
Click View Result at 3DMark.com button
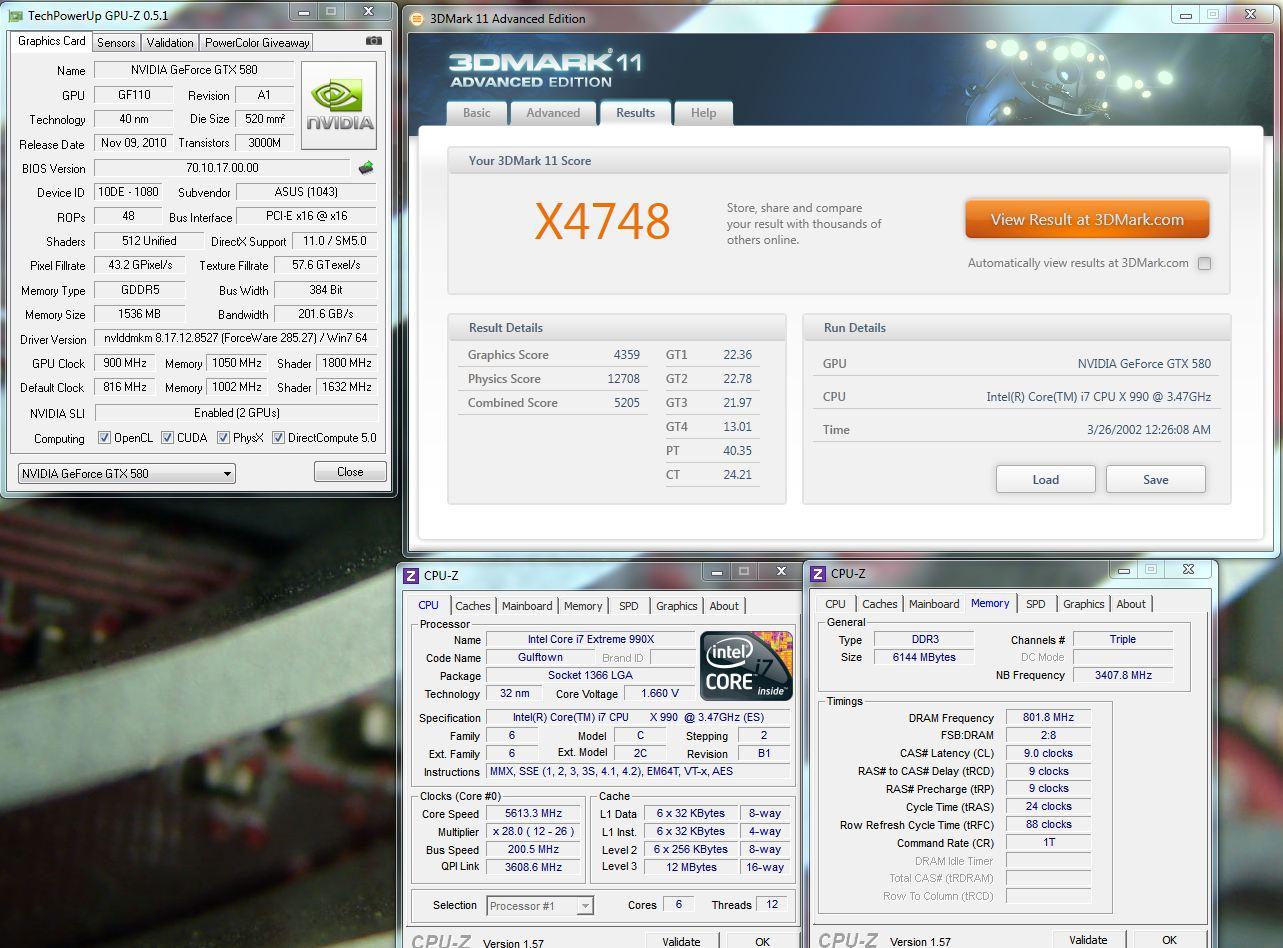[1087, 220]
